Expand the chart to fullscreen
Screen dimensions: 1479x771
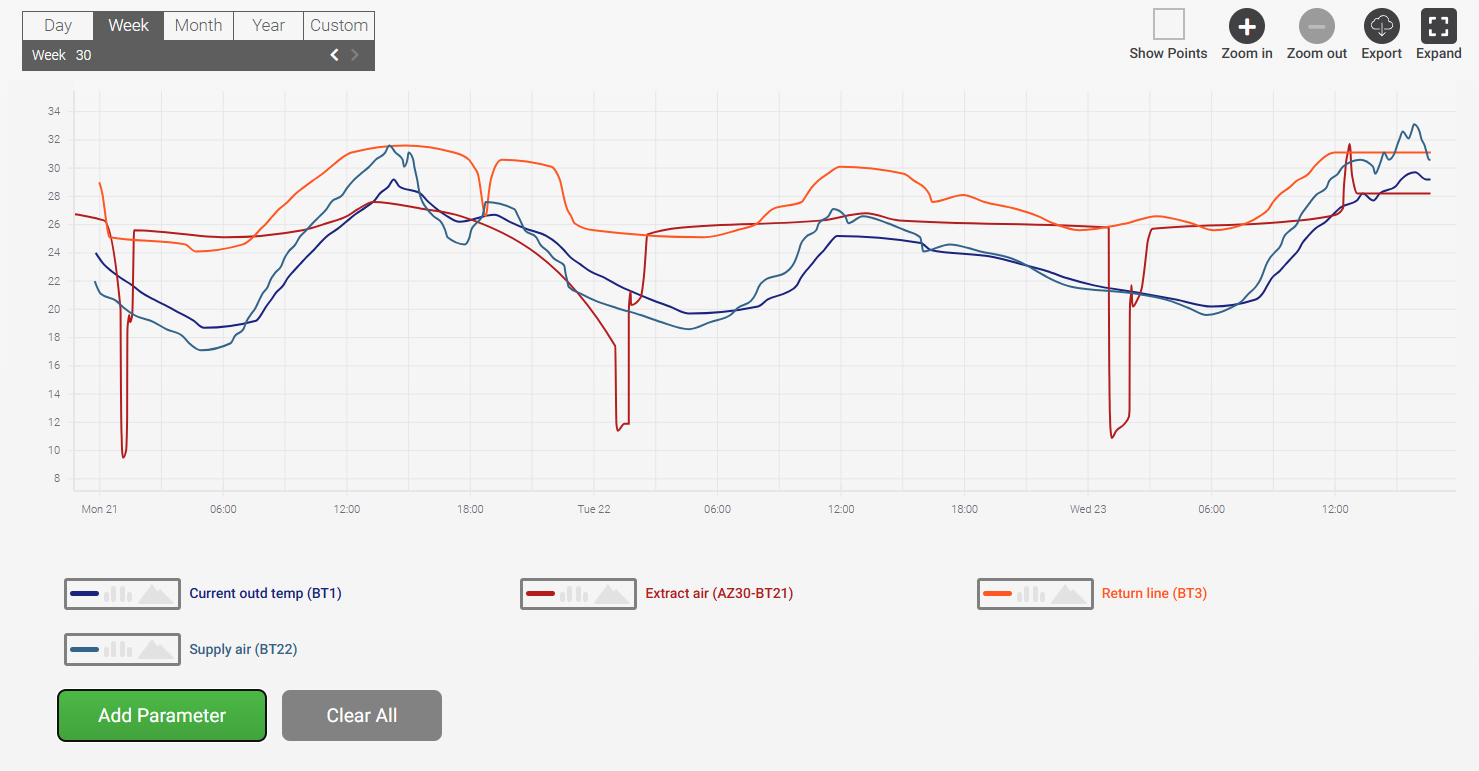pyautogui.click(x=1438, y=26)
